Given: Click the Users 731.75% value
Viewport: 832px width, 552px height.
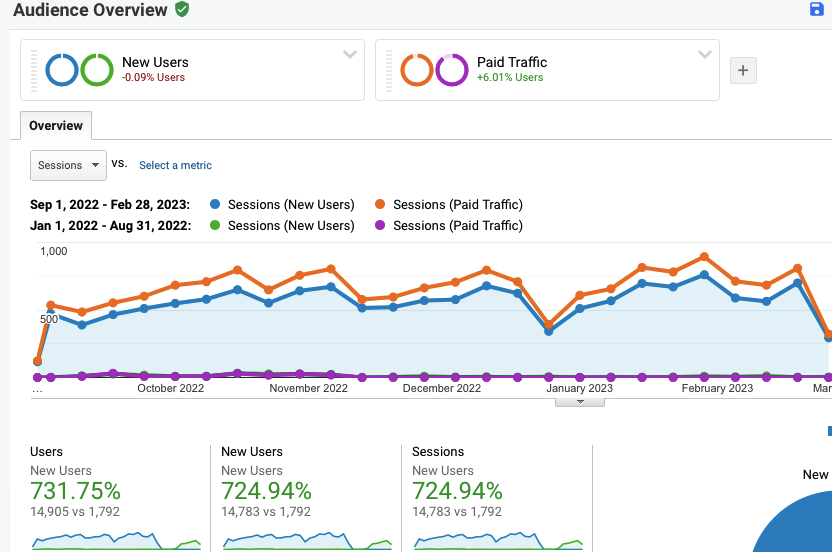Looking at the screenshot, I should coord(75,491).
